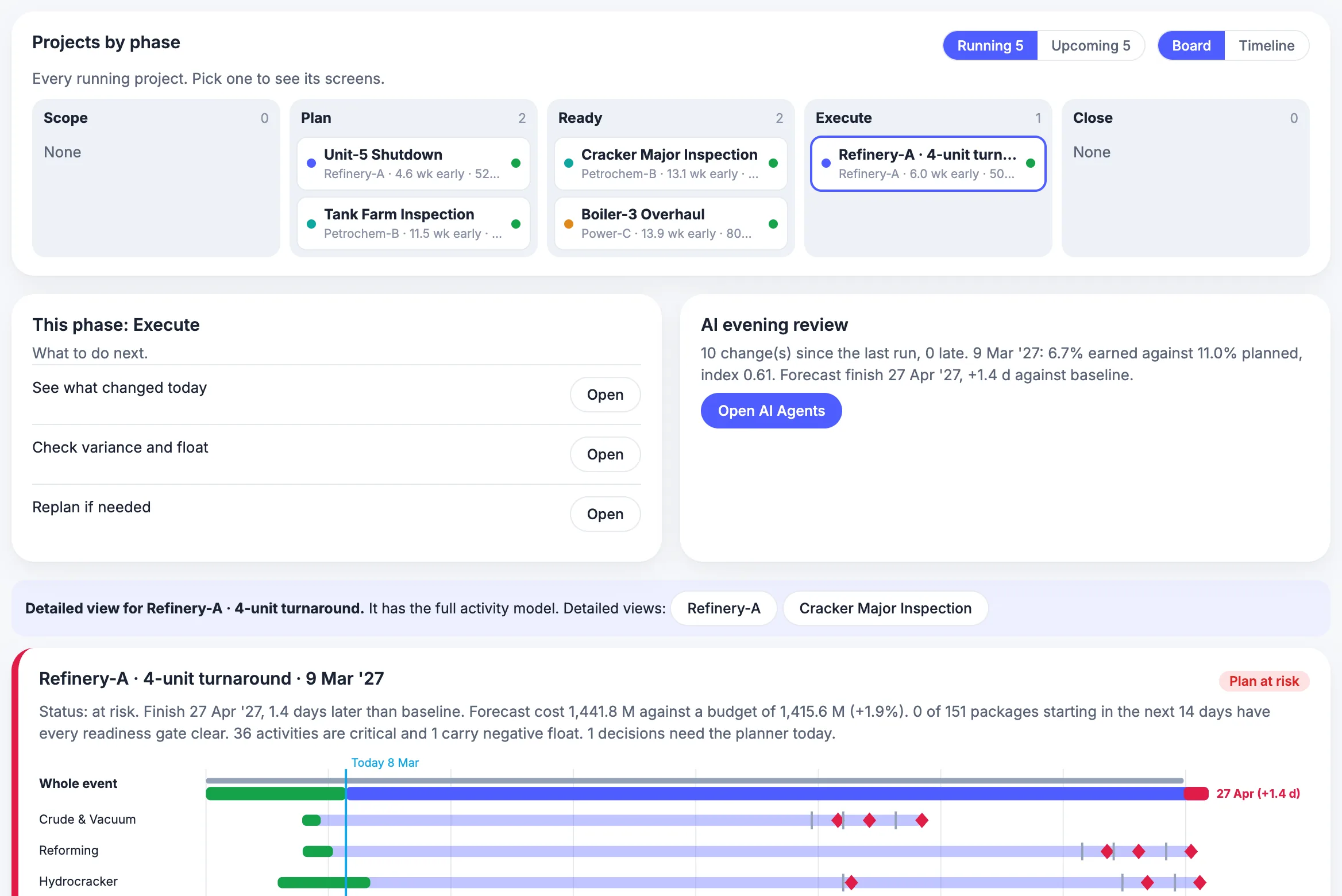Click the Plan at risk badge
This screenshot has height=896, width=1342.
(1264, 681)
